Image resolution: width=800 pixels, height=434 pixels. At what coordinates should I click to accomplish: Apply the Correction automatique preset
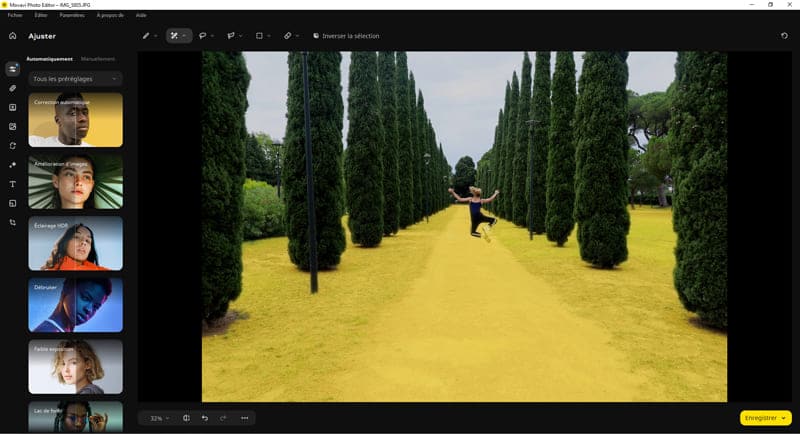pyautogui.click(x=76, y=120)
